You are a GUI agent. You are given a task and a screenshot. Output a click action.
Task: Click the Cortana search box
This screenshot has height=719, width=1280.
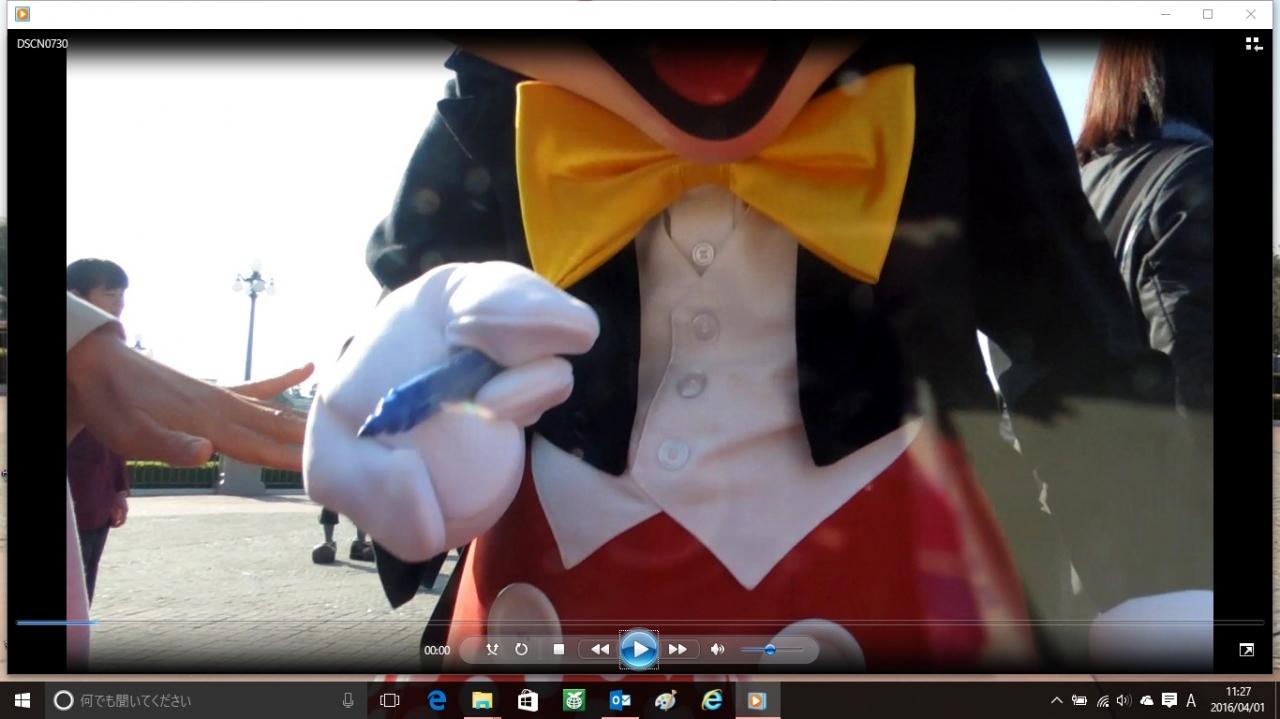tap(205, 701)
